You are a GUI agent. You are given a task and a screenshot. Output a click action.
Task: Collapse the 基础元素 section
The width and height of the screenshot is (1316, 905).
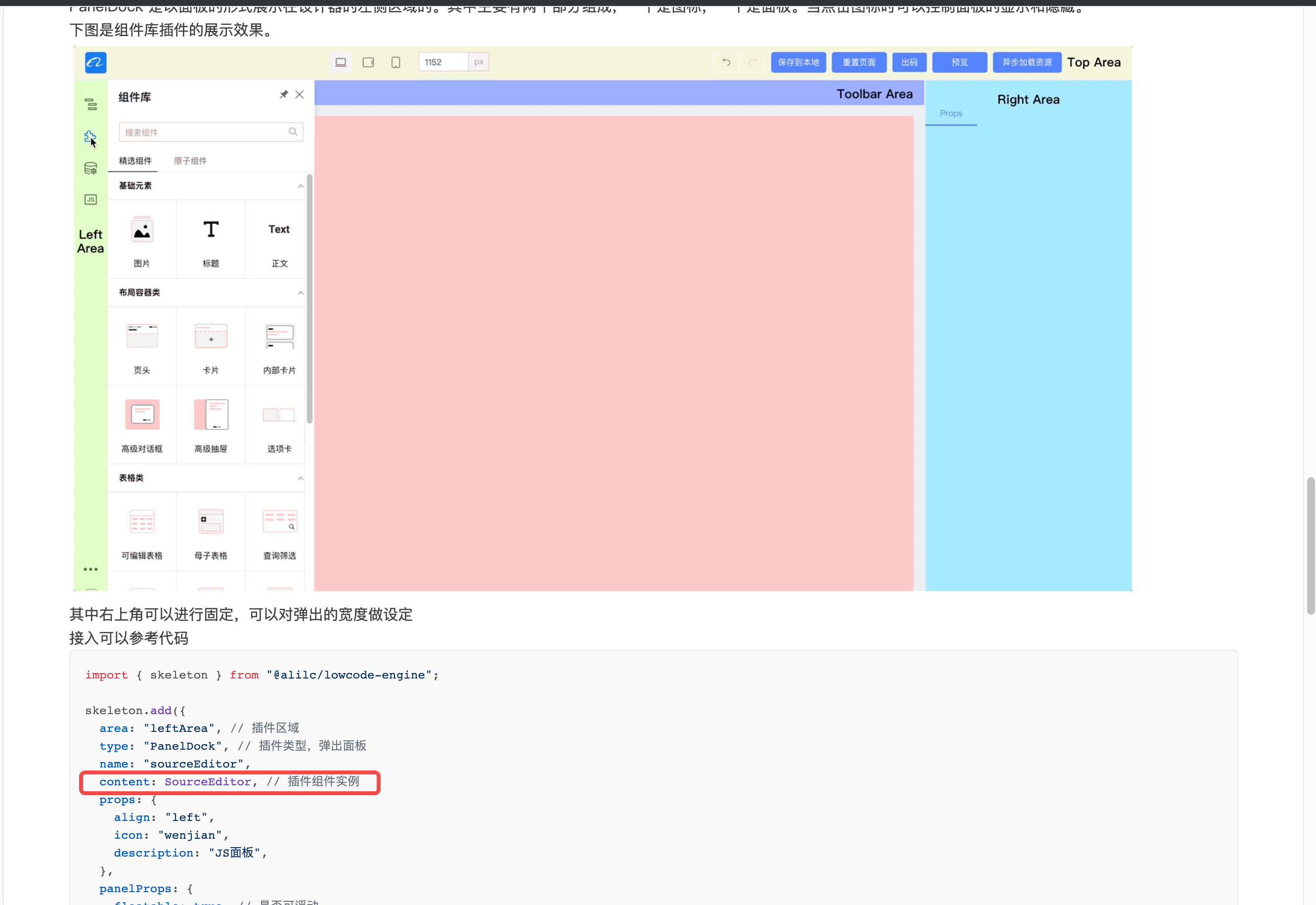[x=301, y=185]
